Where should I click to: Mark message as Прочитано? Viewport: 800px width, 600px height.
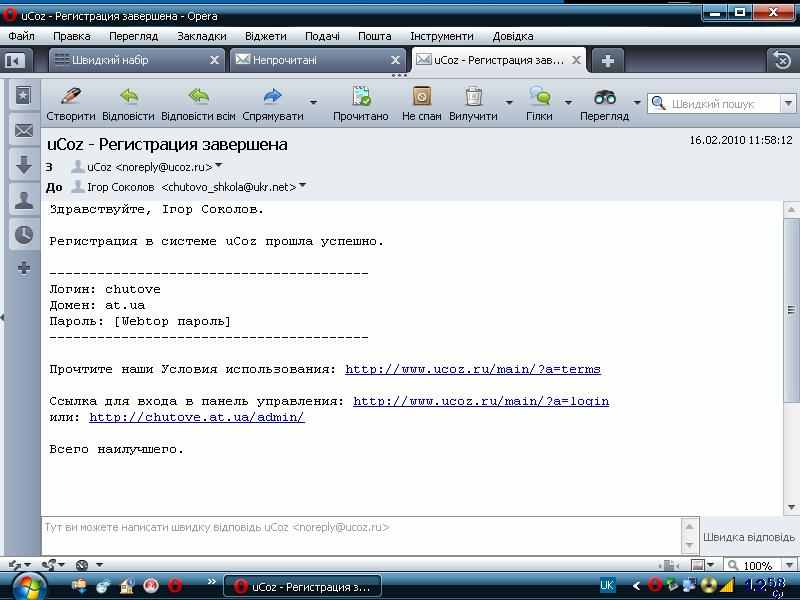[361, 104]
